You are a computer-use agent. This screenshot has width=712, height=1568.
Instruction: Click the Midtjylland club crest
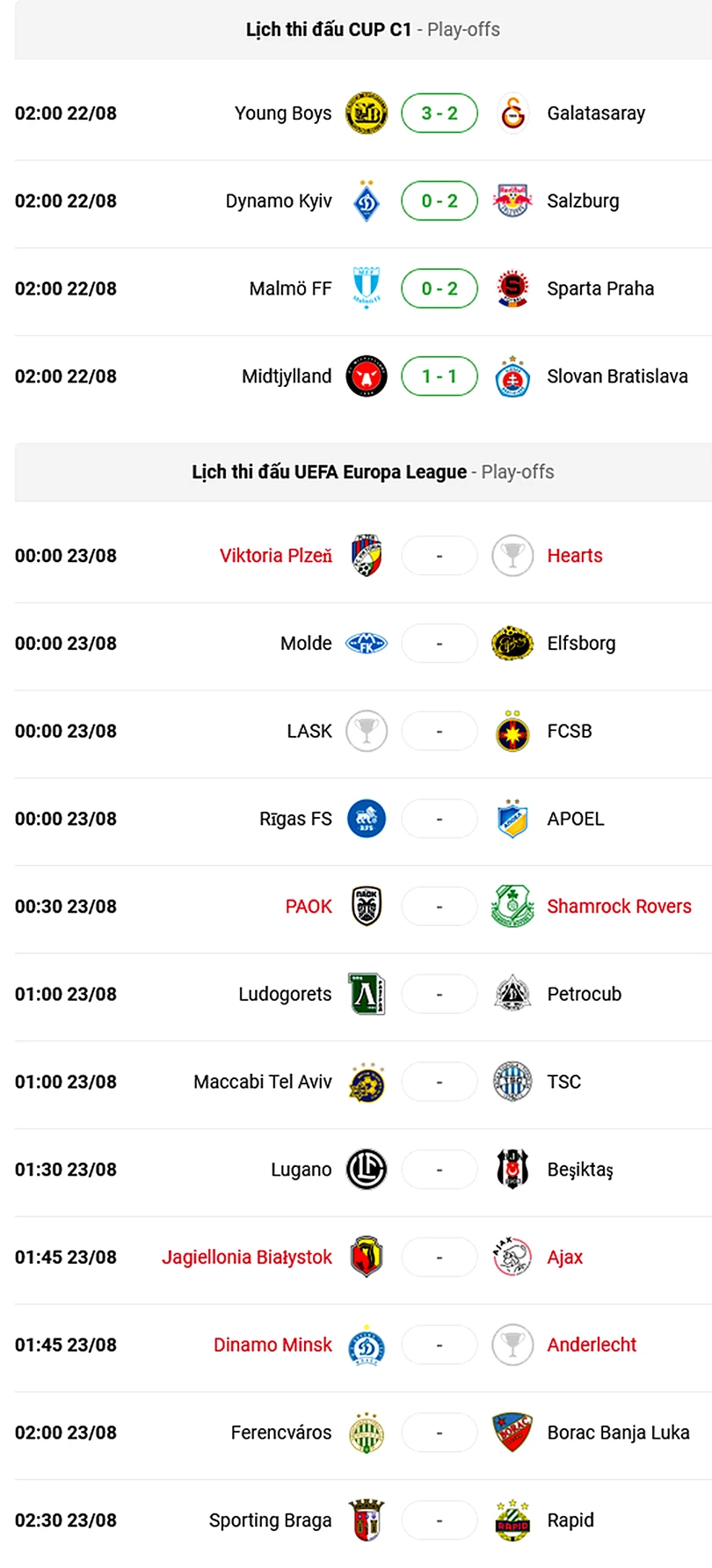tap(367, 376)
